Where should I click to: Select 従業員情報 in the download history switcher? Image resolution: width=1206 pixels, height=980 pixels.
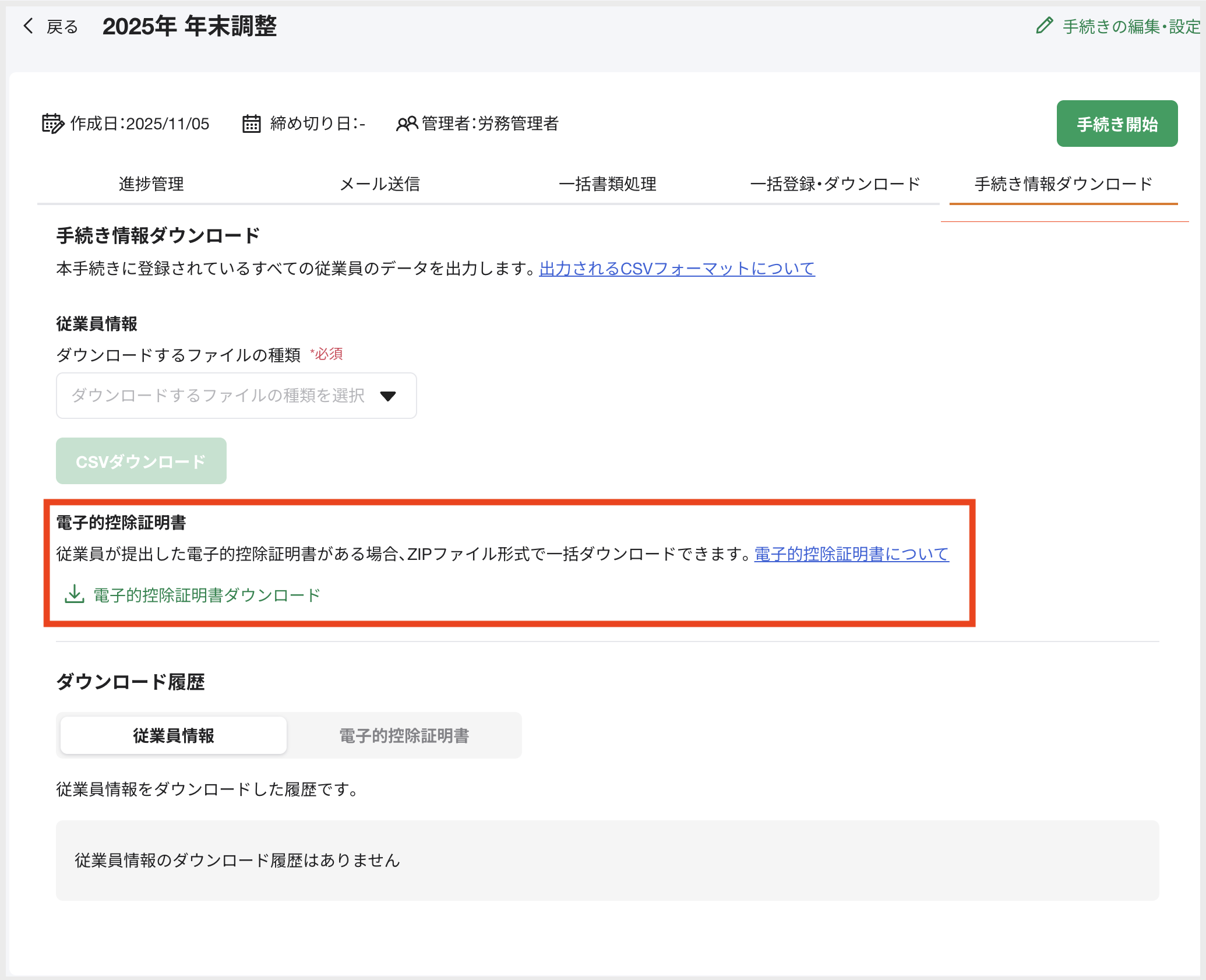pos(172,735)
